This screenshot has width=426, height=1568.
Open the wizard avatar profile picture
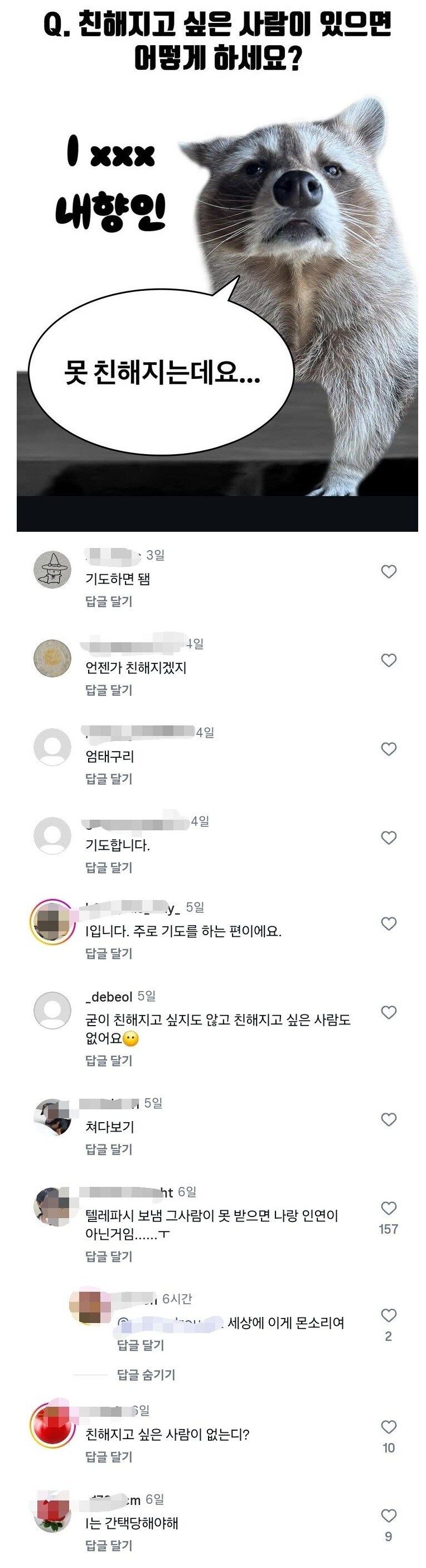click(54, 570)
